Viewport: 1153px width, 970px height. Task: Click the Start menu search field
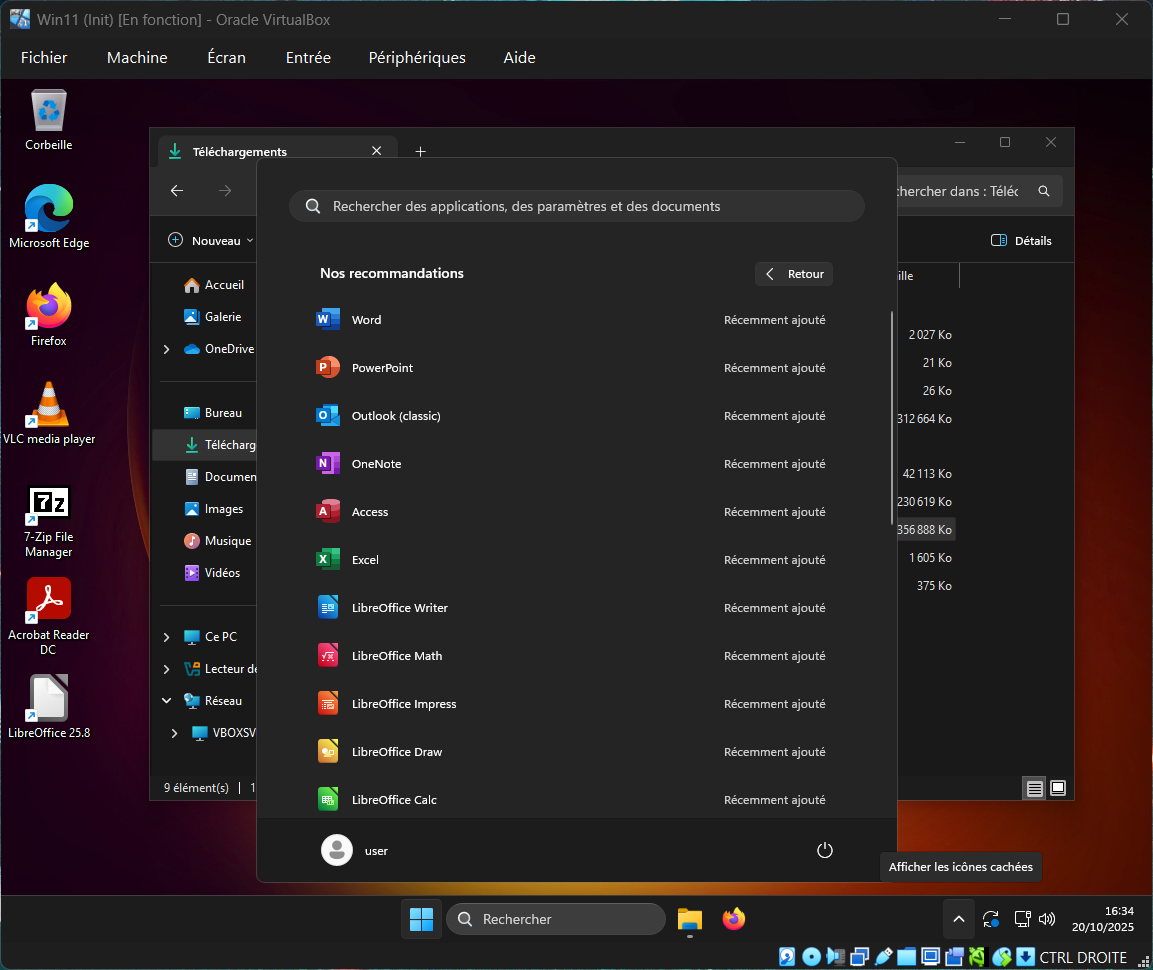tap(576, 206)
